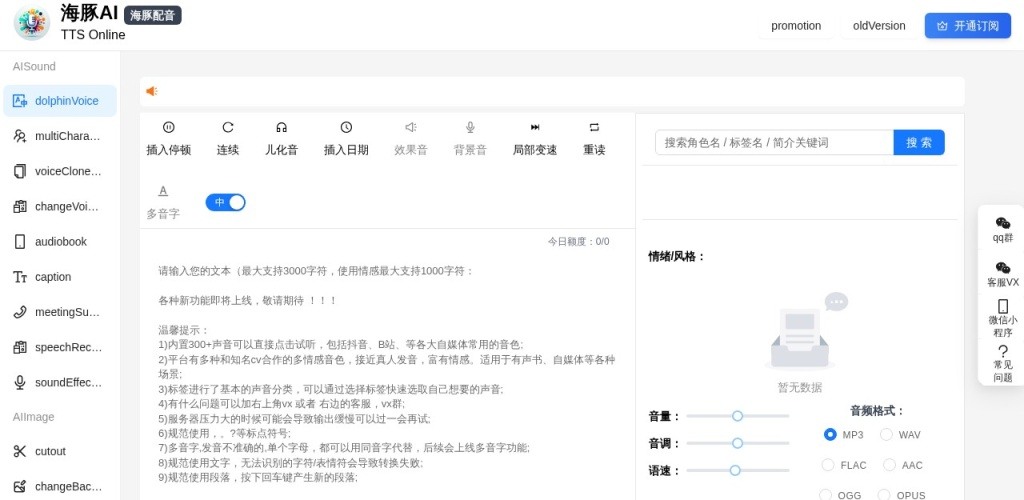Click the 重读 (re-read) icon
Image resolution: width=1024 pixels, height=500 pixels.
(x=594, y=128)
